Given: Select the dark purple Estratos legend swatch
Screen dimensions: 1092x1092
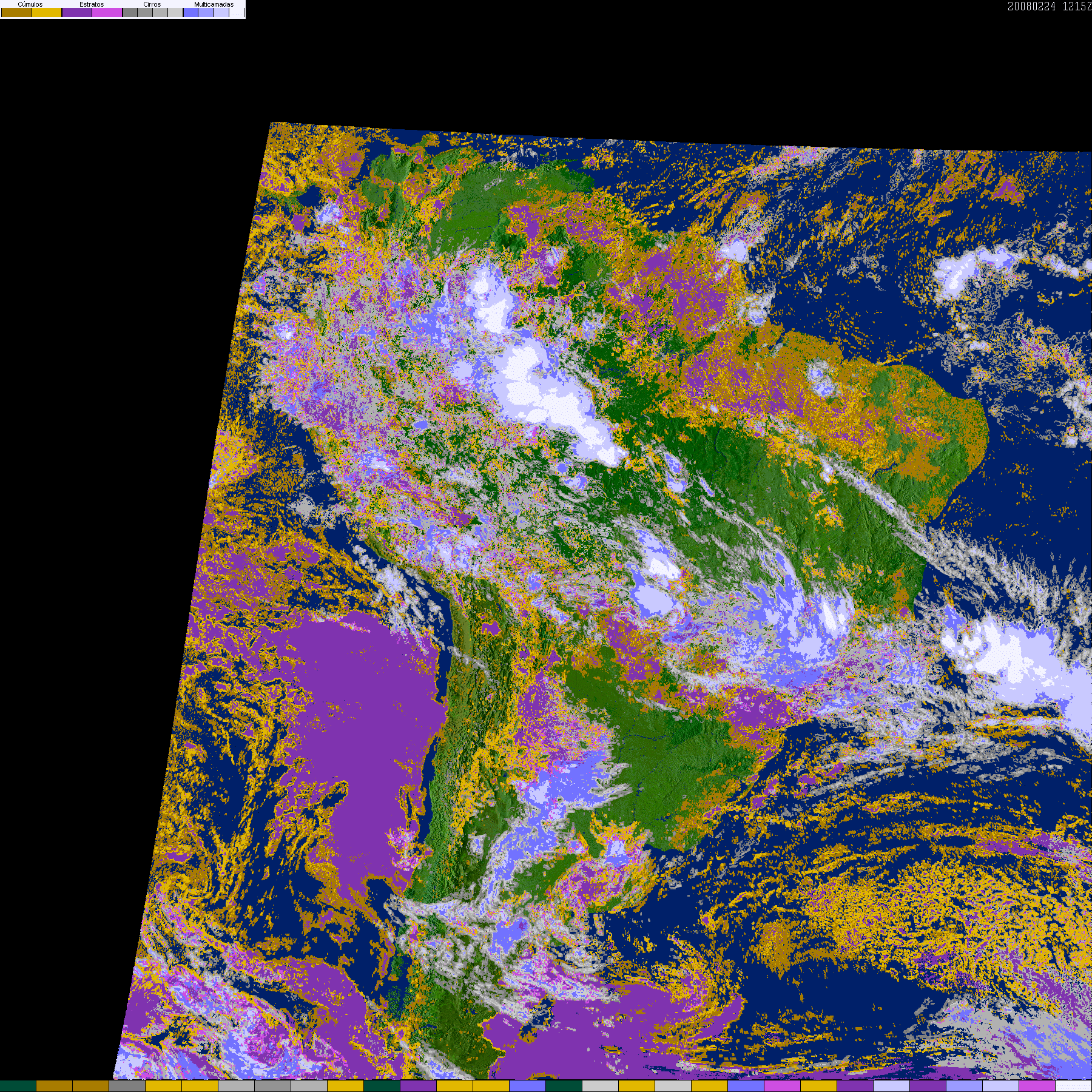Looking at the screenshot, I should pos(77,12).
